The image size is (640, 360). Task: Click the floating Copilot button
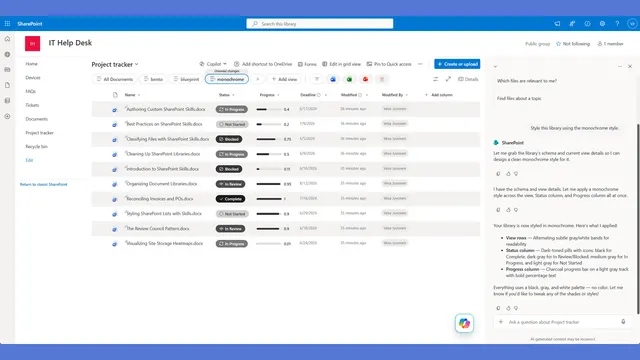(x=464, y=323)
